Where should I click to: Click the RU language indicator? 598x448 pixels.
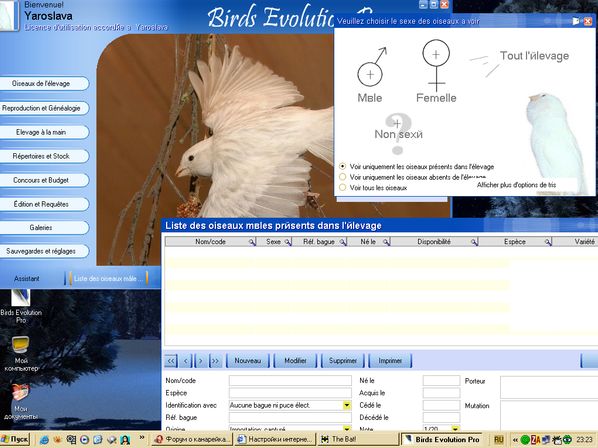coord(499,440)
